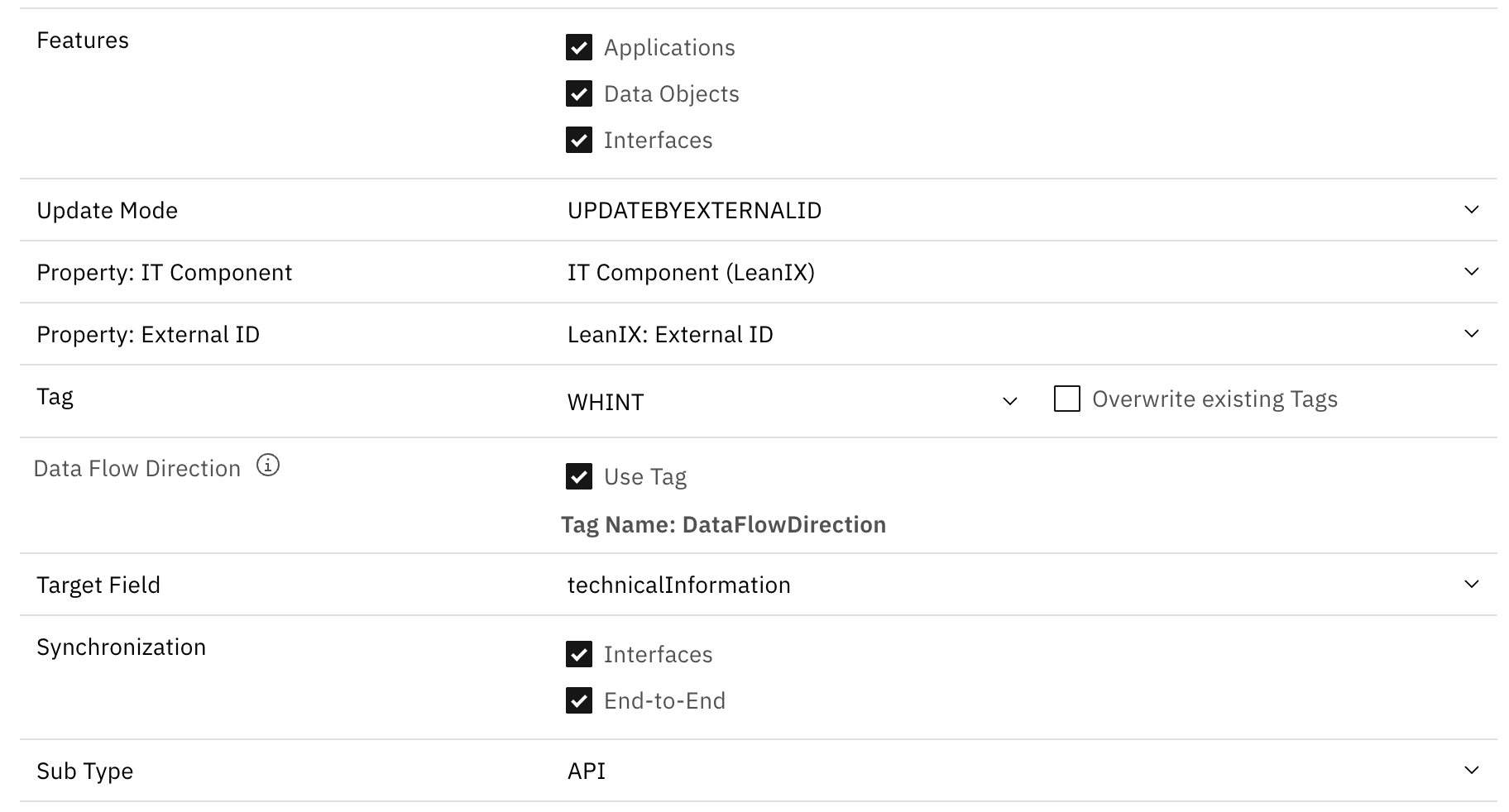Uncheck the Applications feature checkbox

pos(579,48)
